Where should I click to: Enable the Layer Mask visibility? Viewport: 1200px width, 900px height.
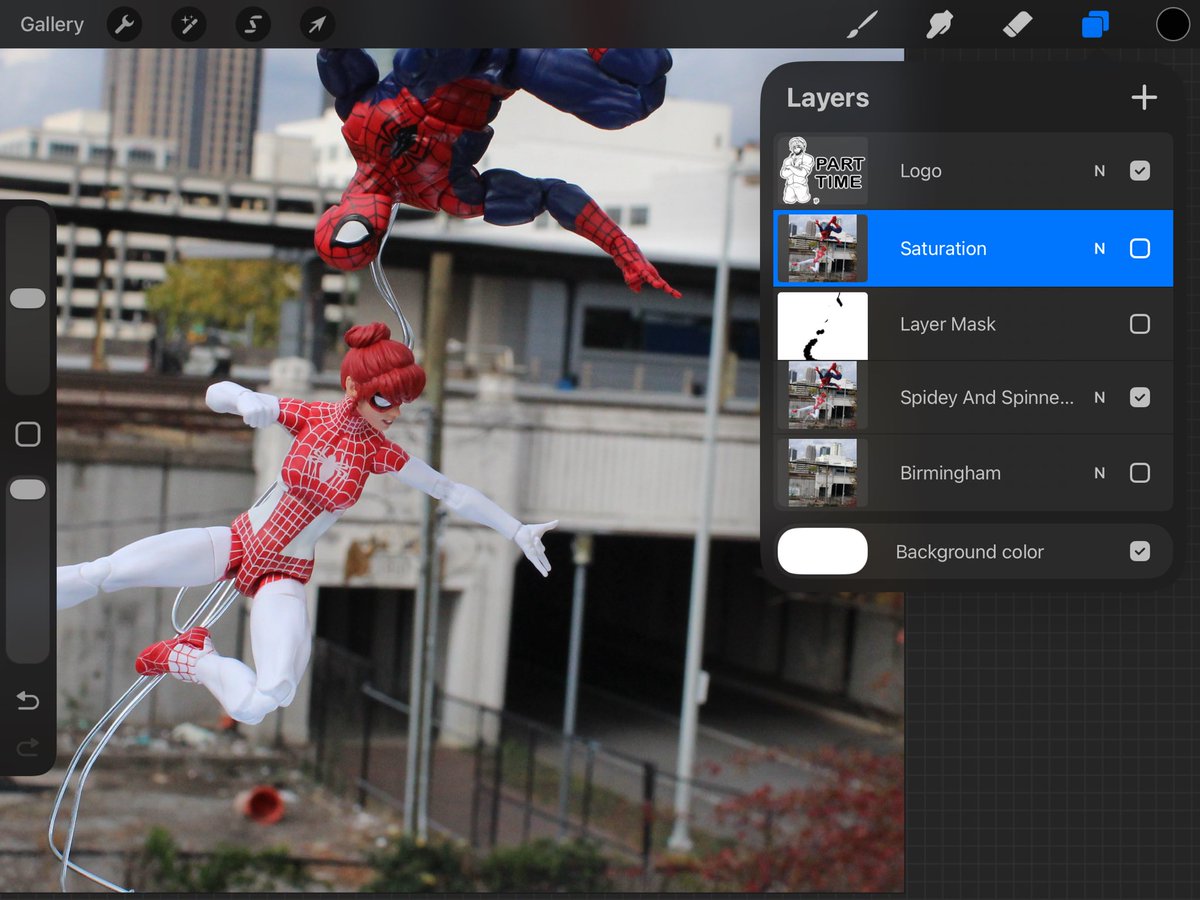(x=1140, y=324)
